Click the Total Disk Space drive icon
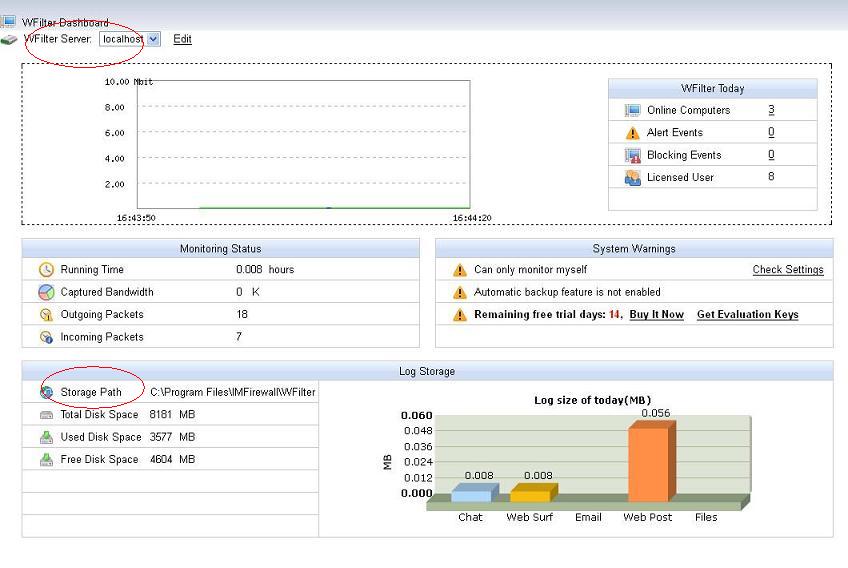This screenshot has width=848, height=568. (x=47, y=415)
